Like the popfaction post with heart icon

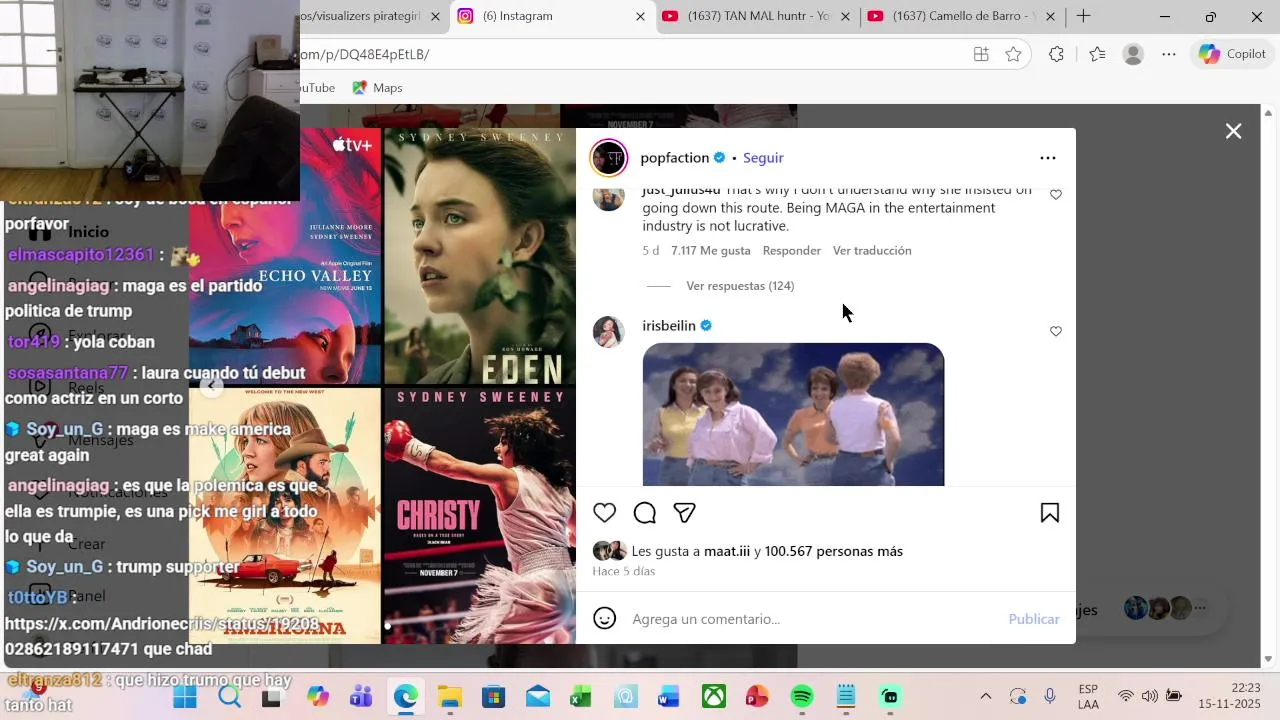pos(605,513)
